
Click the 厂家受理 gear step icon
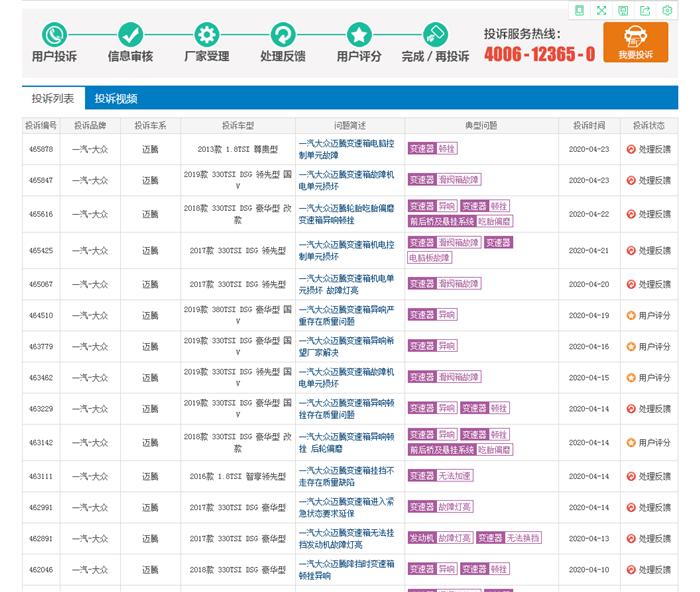207,34
